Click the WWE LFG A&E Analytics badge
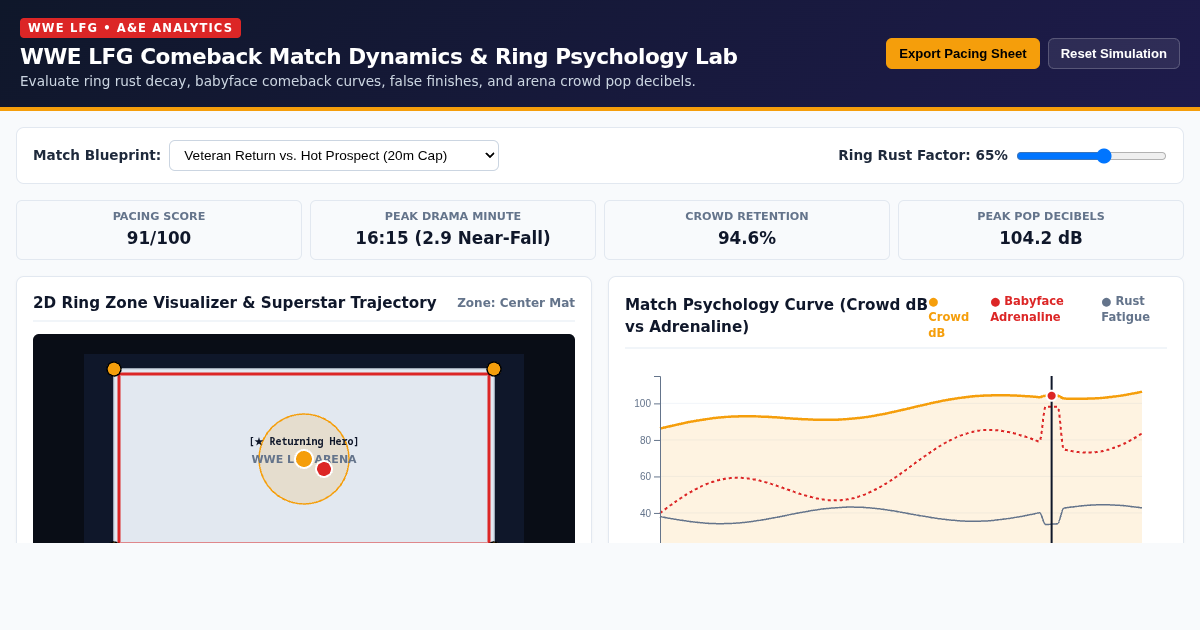This screenshot has height=630, width=1200. pos(130,28)
